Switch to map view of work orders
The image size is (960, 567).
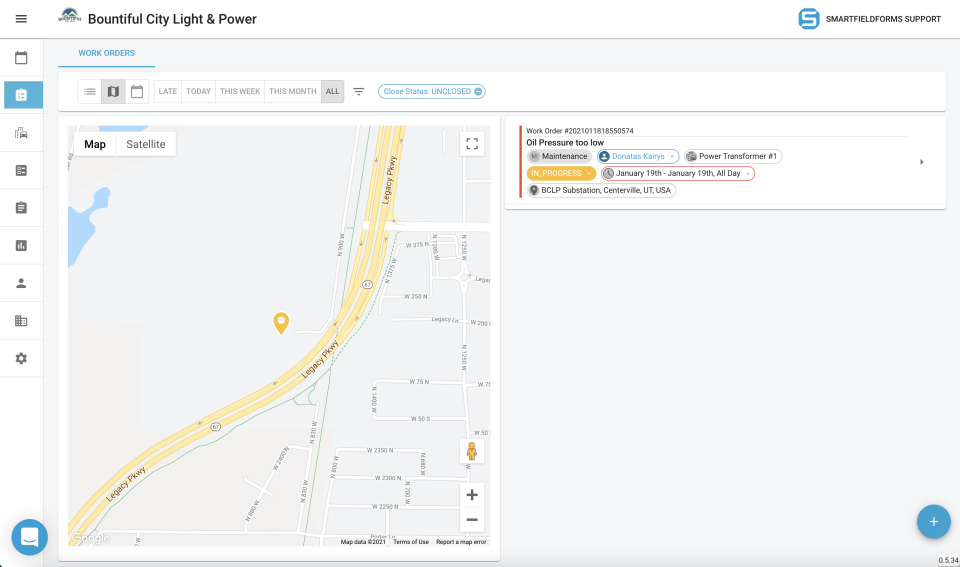tap(113, 91)
